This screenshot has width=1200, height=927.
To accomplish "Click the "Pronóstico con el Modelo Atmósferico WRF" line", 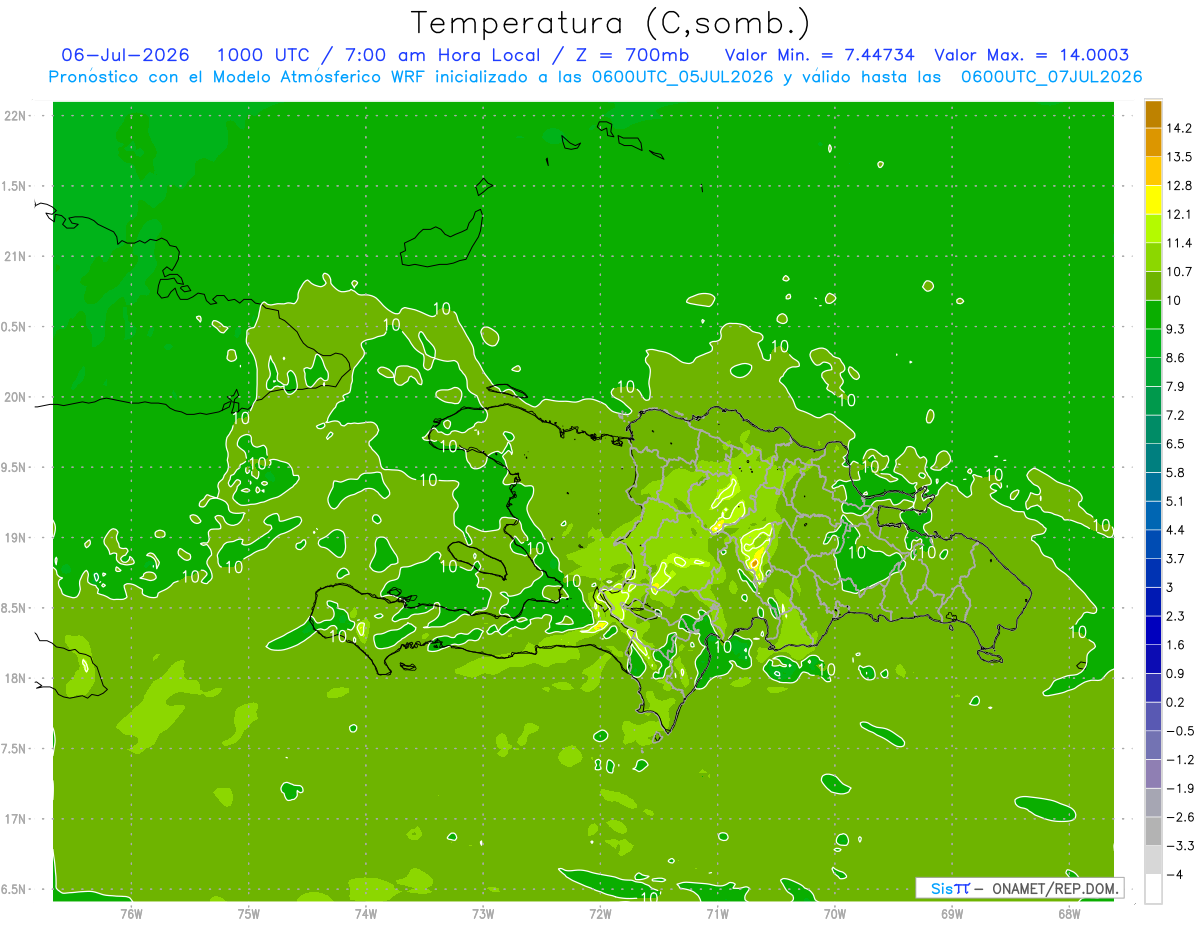I will 238,77.
